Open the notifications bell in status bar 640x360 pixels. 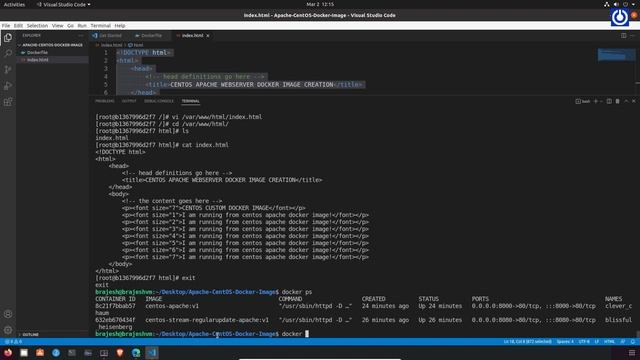coord(633,342)
